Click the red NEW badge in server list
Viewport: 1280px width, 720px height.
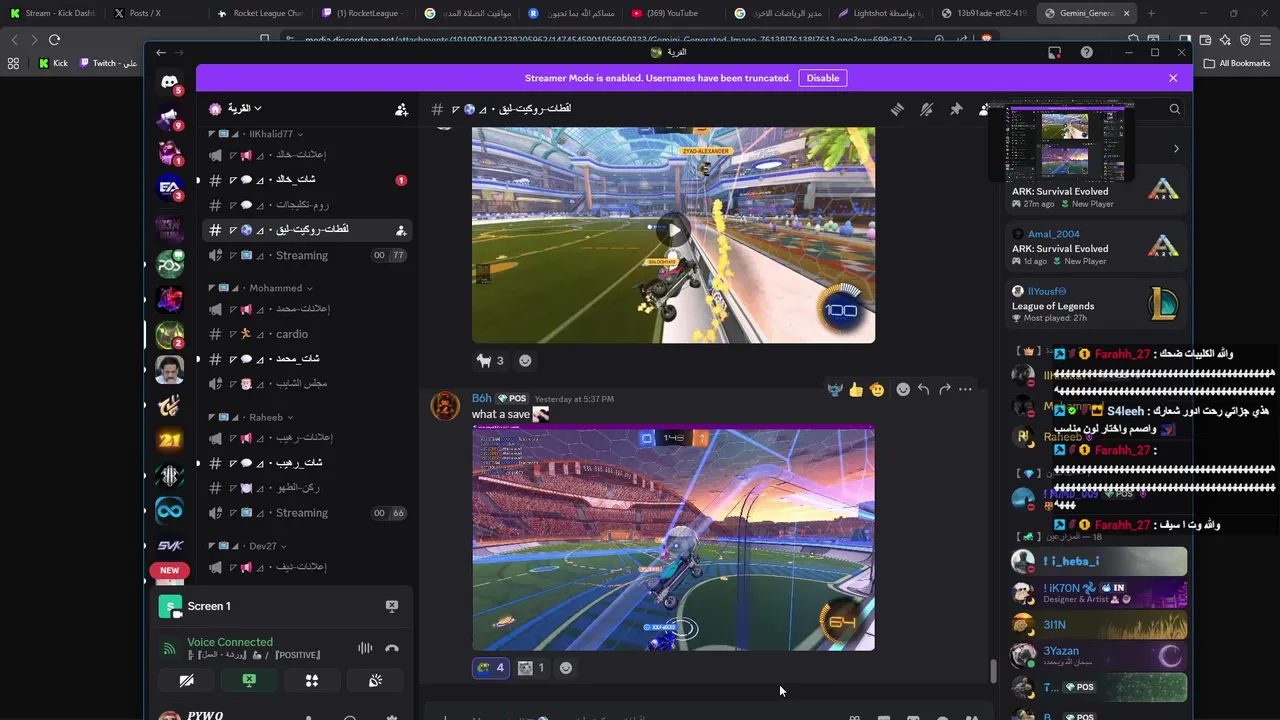click(170, 570)
